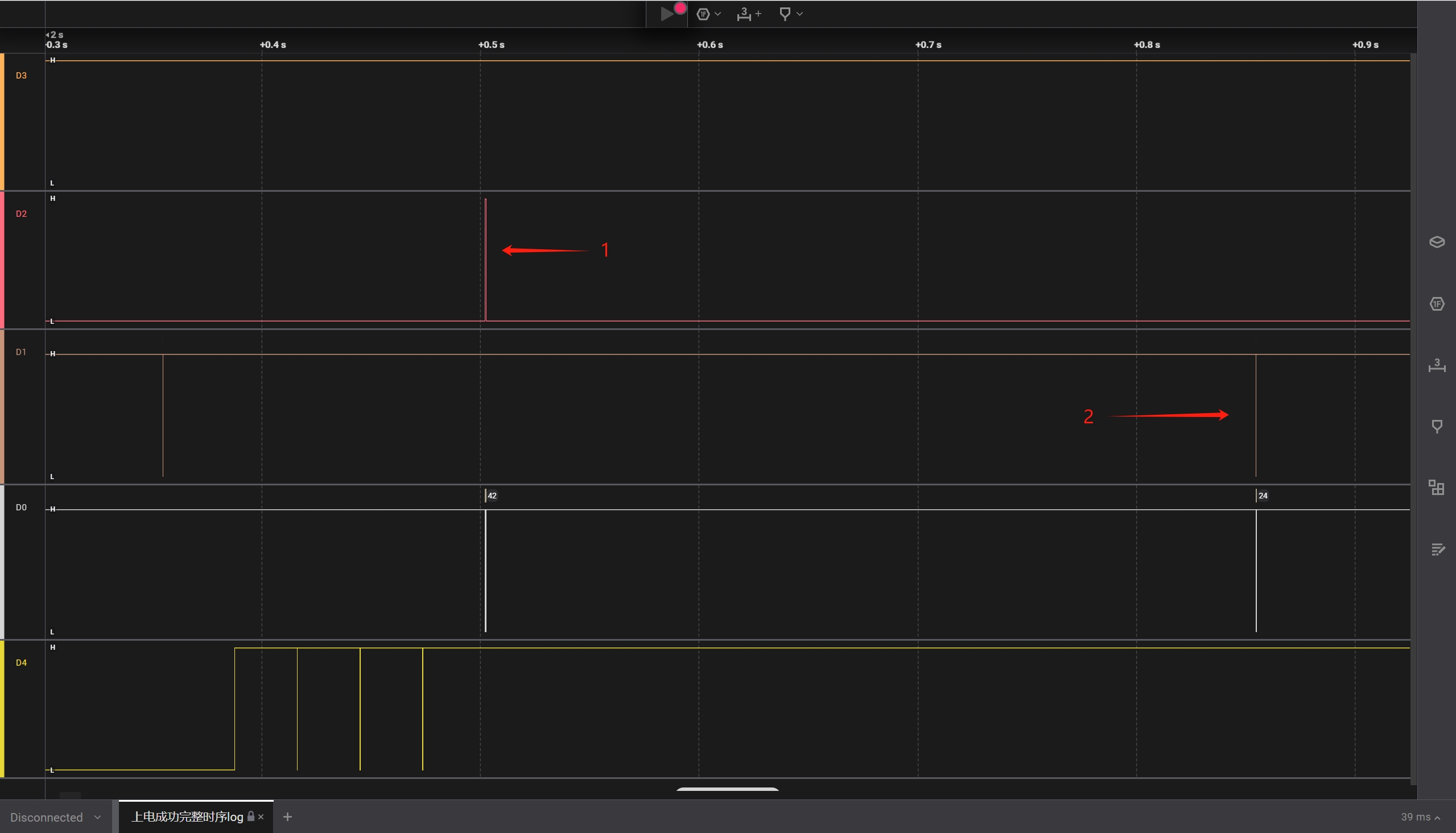Add a new session tab with plus
The height and width of the screenshot is (833, 1456).
click(288, 817)
